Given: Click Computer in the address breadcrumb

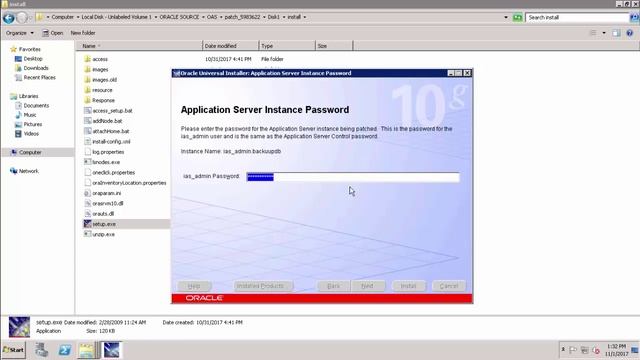Looking at the screenshot, I should click(62, 17).
